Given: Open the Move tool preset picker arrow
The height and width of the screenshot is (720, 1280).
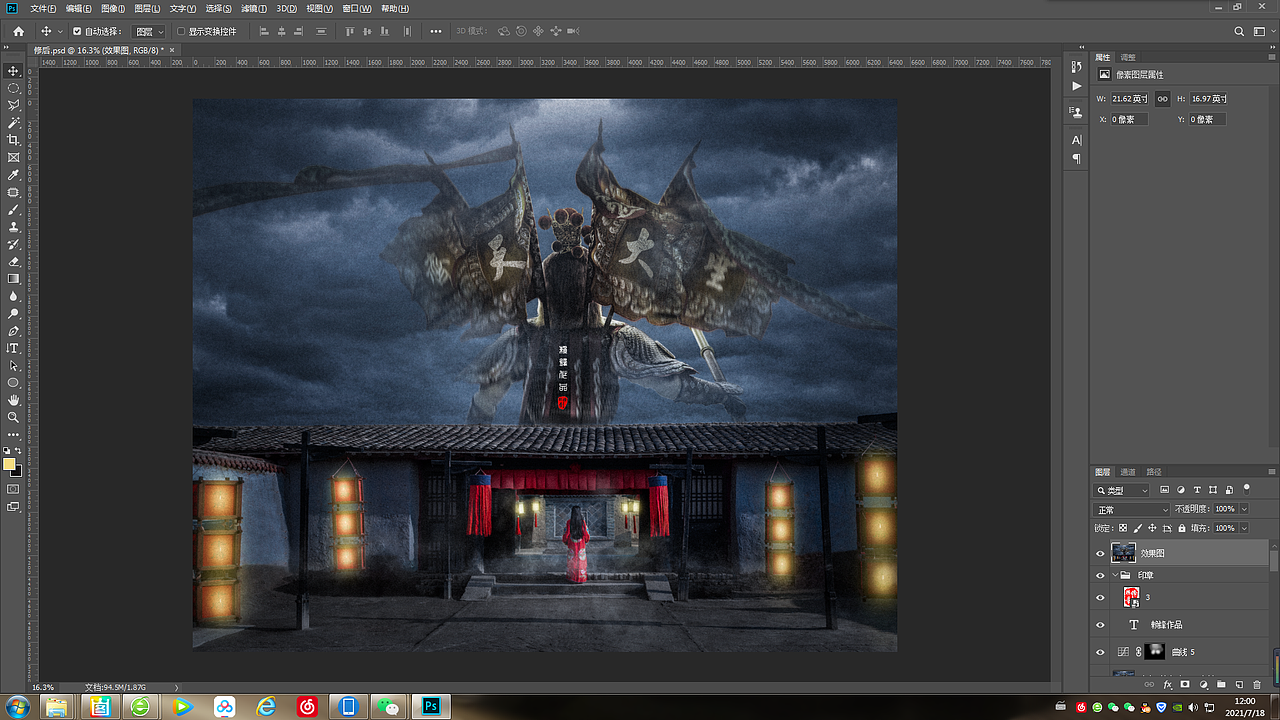Looking at the screenshot, I should [x=60, y=31].
